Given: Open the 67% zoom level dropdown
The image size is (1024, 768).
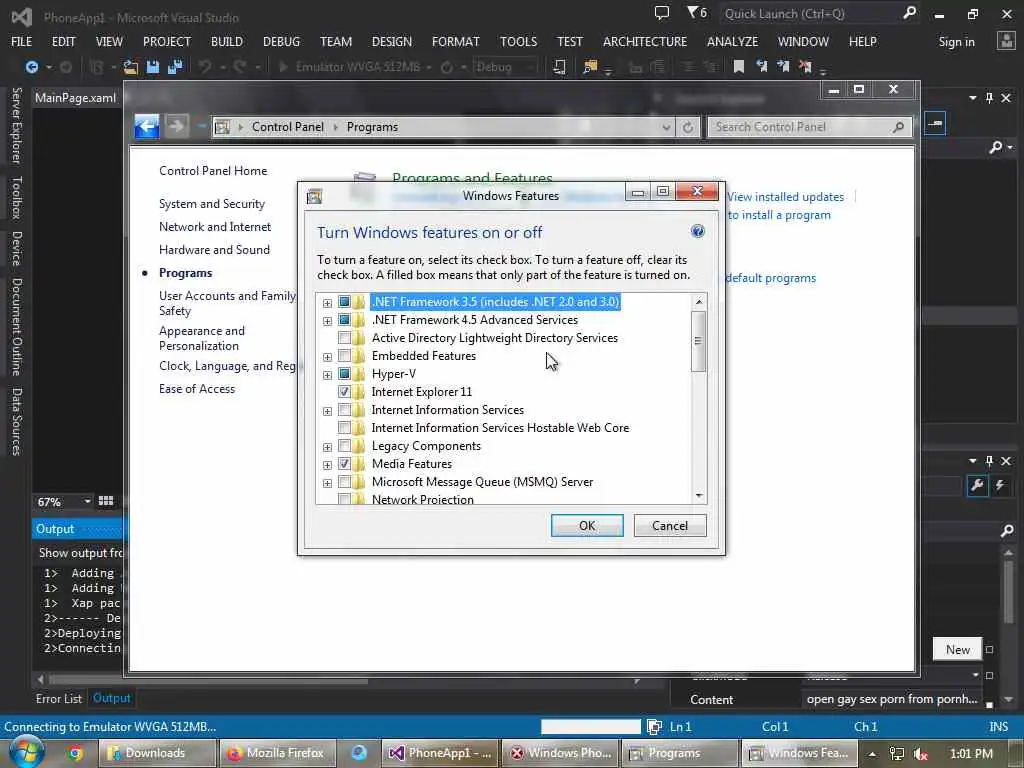Looking at the screenshot, I should tap(87, 501).
